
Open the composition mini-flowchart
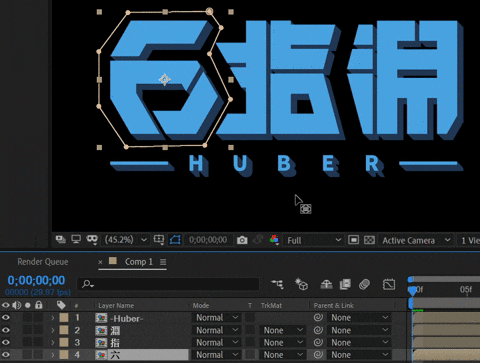pos(277,284)
